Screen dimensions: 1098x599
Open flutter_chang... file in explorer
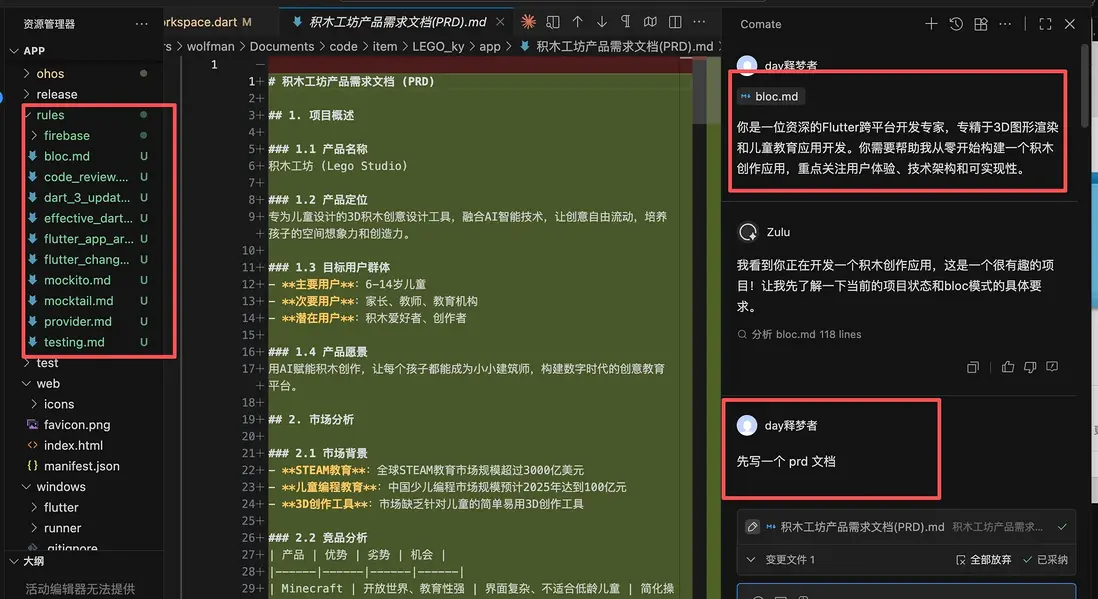click(x=86, y=259)
